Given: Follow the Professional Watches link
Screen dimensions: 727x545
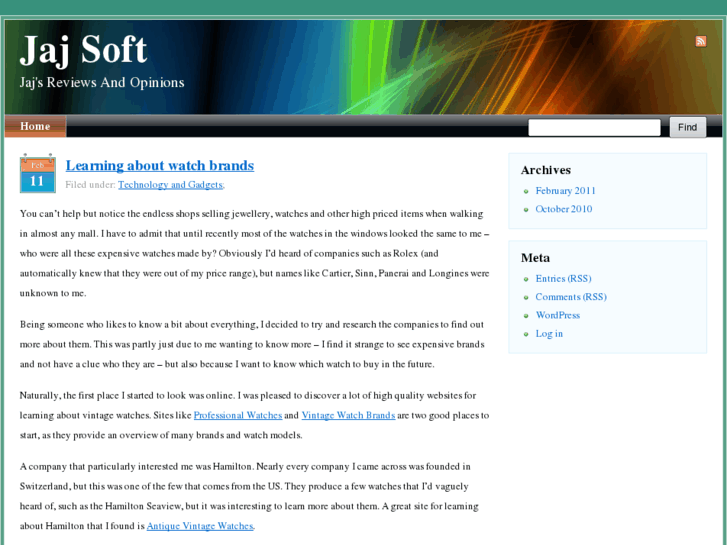Looking at the screenshot, I should (x=238, y=415).
